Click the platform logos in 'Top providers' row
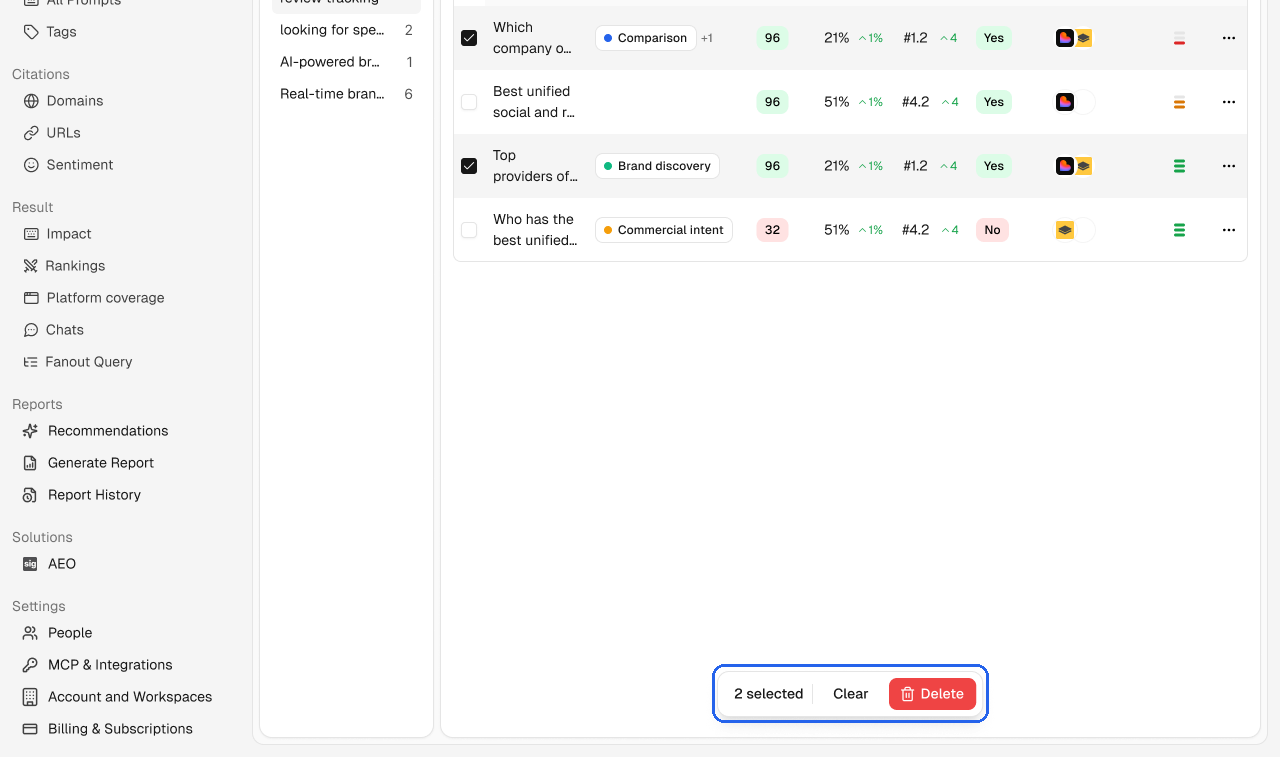This screenshot has height=757, width=1280. pyautogui.click(x=1074, y=166)
